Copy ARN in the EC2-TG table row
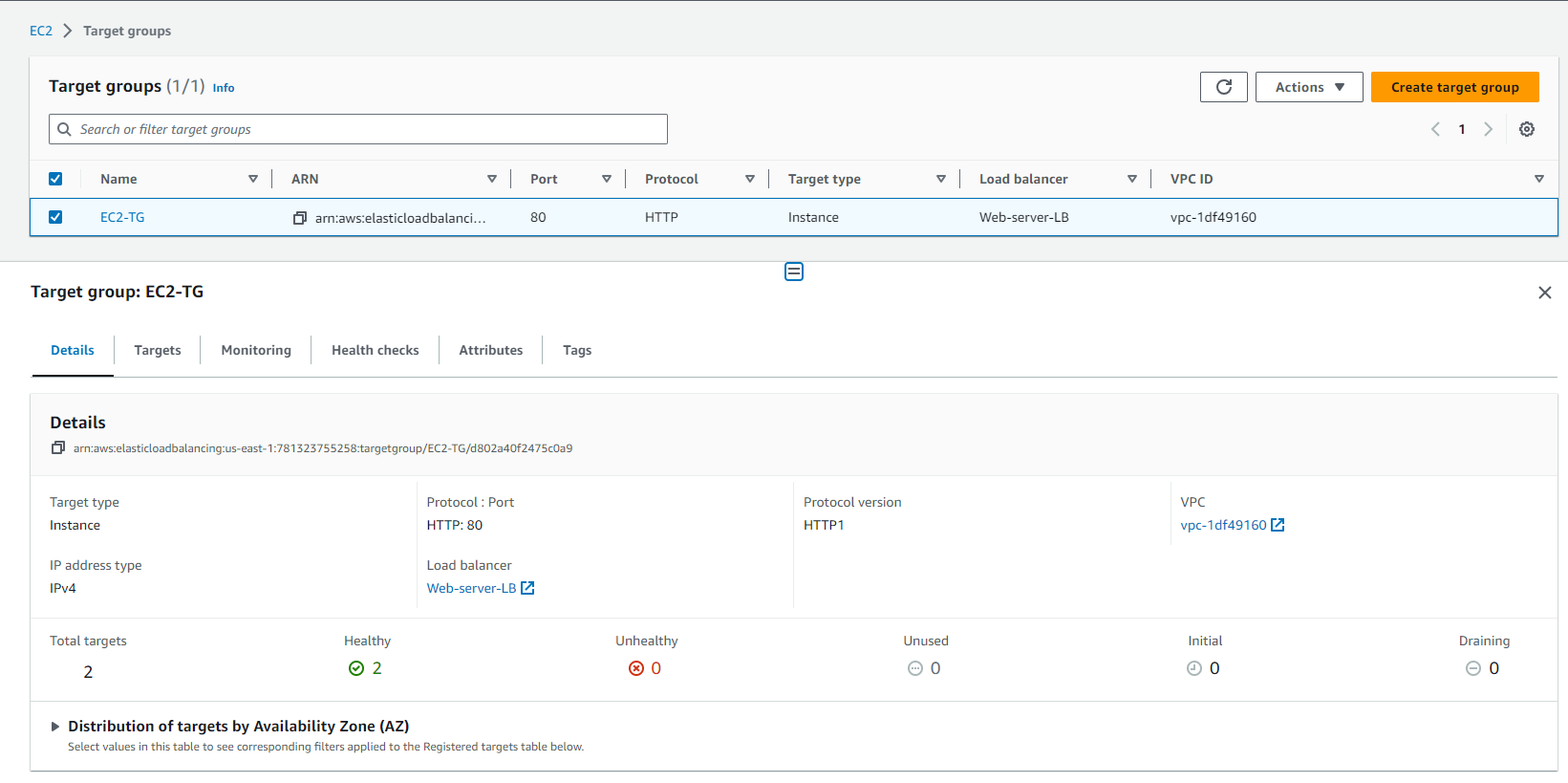 point(300,218)
